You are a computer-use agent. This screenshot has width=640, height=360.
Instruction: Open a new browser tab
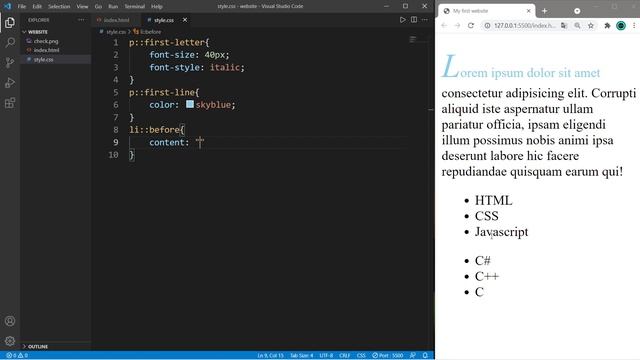tap(544, 11)
